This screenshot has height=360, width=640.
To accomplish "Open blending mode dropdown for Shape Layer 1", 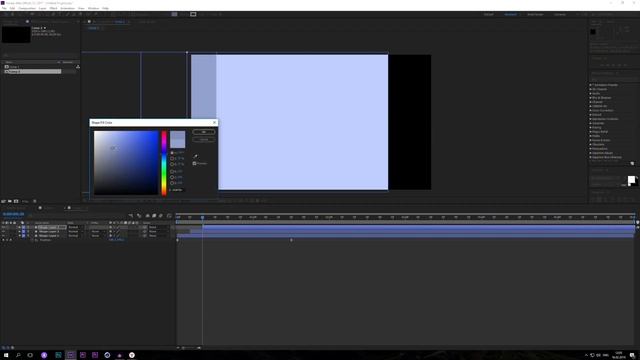I will click(76, 227).
